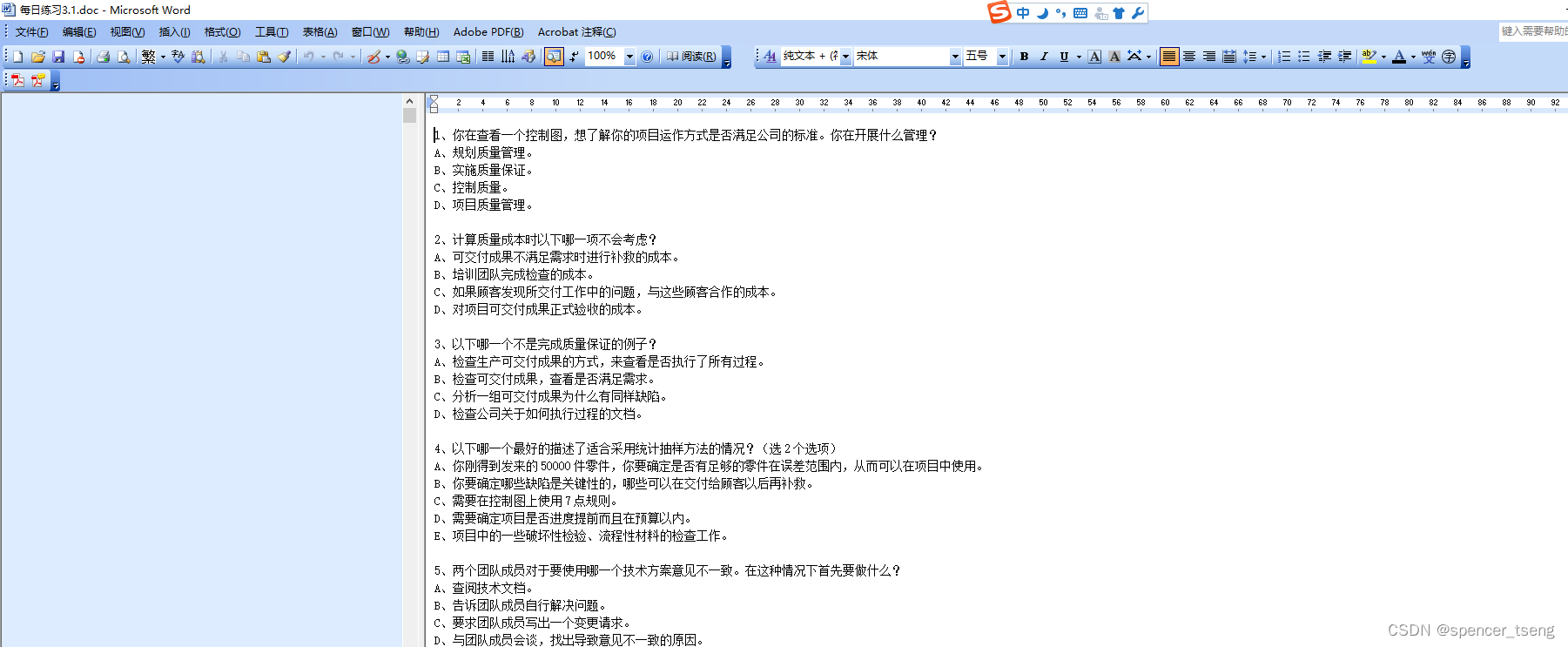This screenshot has width=1568, height=647.
Task: Click the help search input box
Action: click(1533, 31)
